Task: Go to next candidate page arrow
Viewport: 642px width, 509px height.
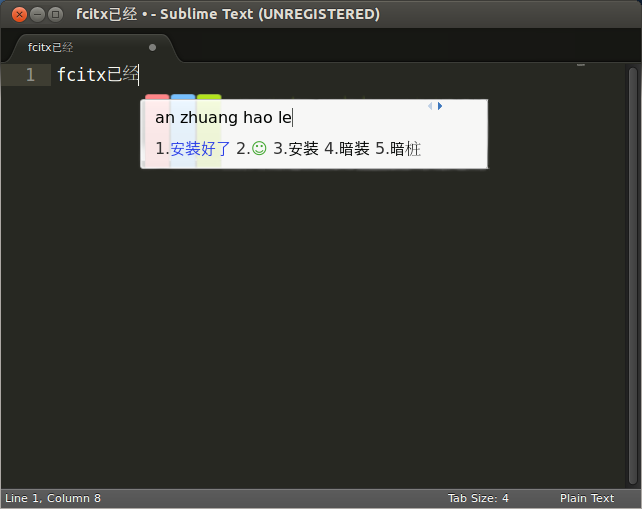Action: pos(440,106)
